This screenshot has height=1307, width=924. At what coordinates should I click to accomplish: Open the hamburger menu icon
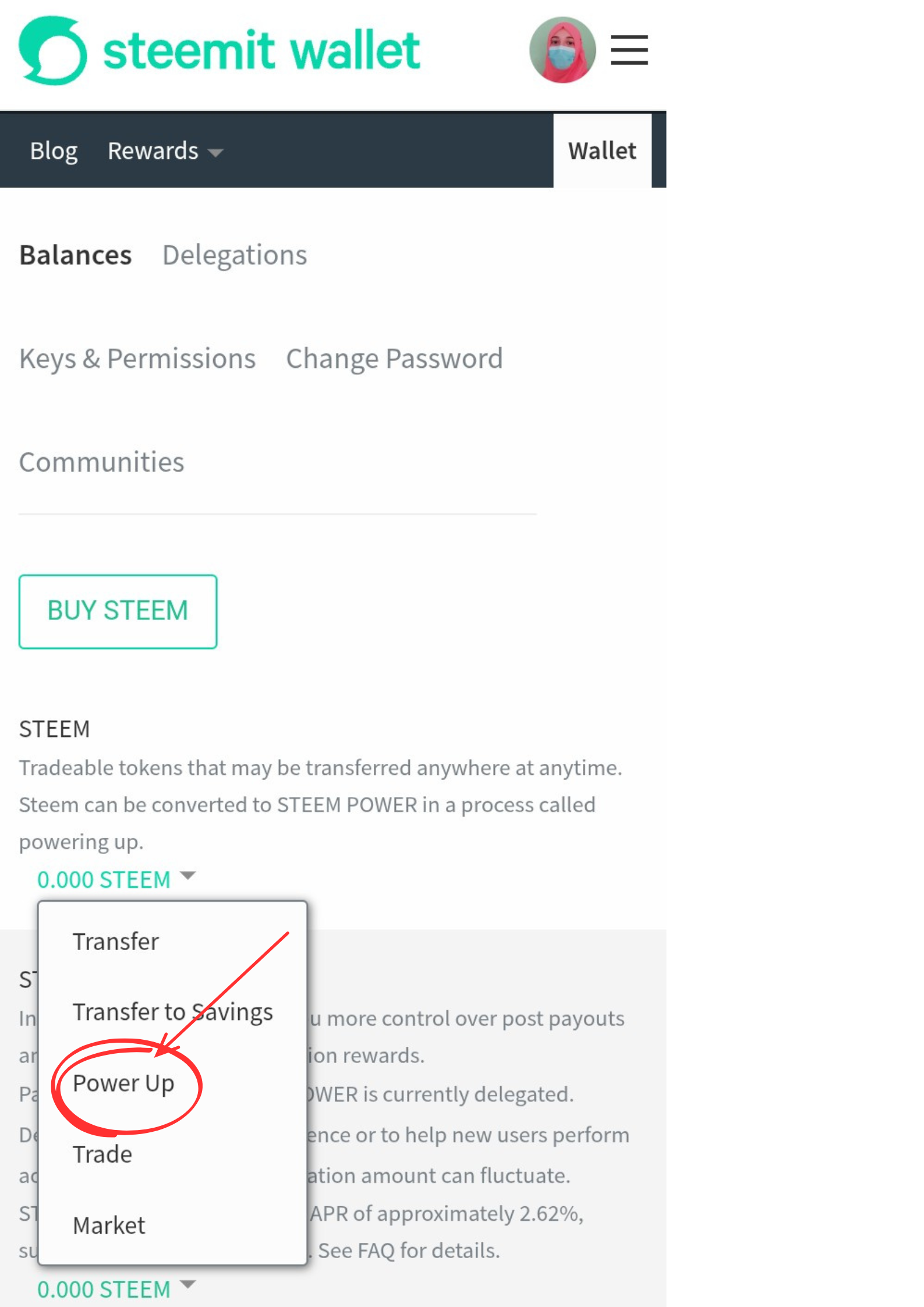click(x=629, y=50)
